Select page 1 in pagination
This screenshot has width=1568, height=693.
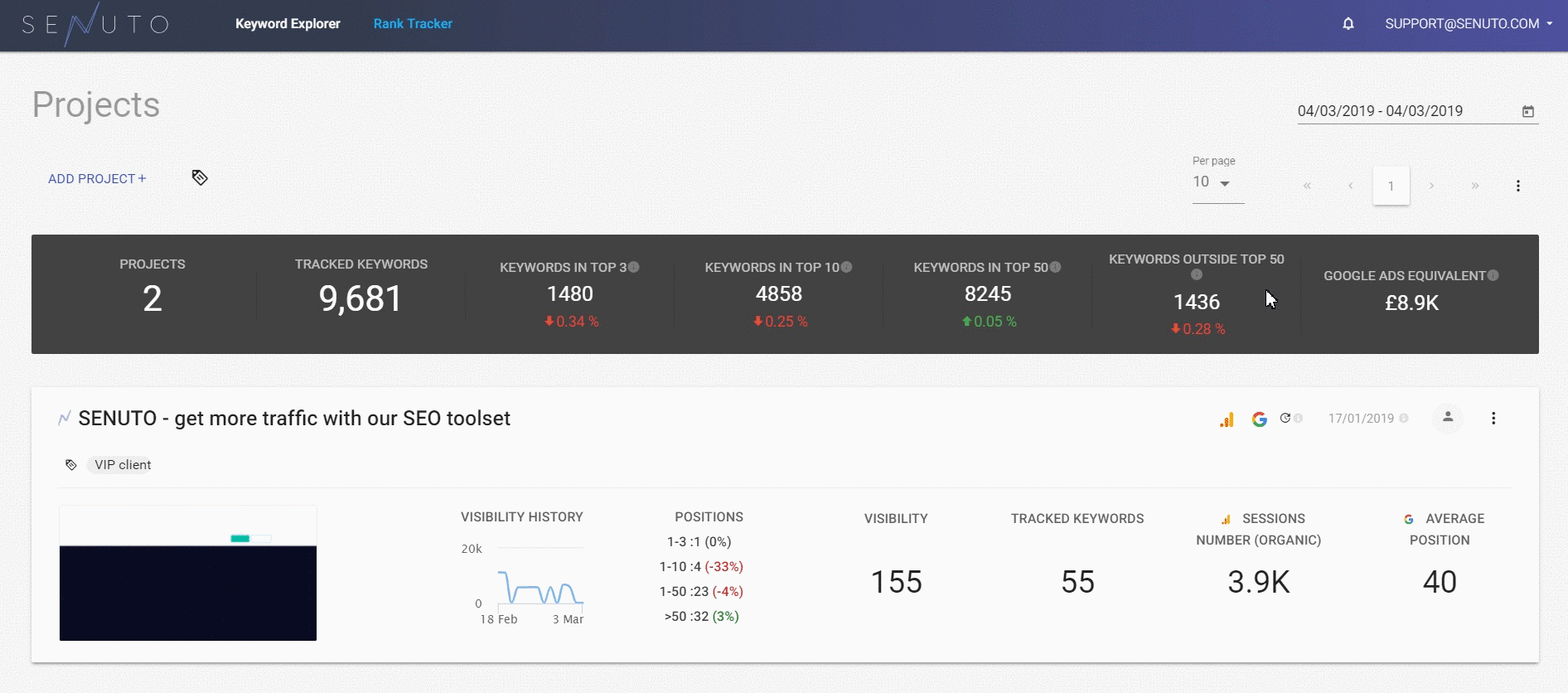tap(1391, 186)
